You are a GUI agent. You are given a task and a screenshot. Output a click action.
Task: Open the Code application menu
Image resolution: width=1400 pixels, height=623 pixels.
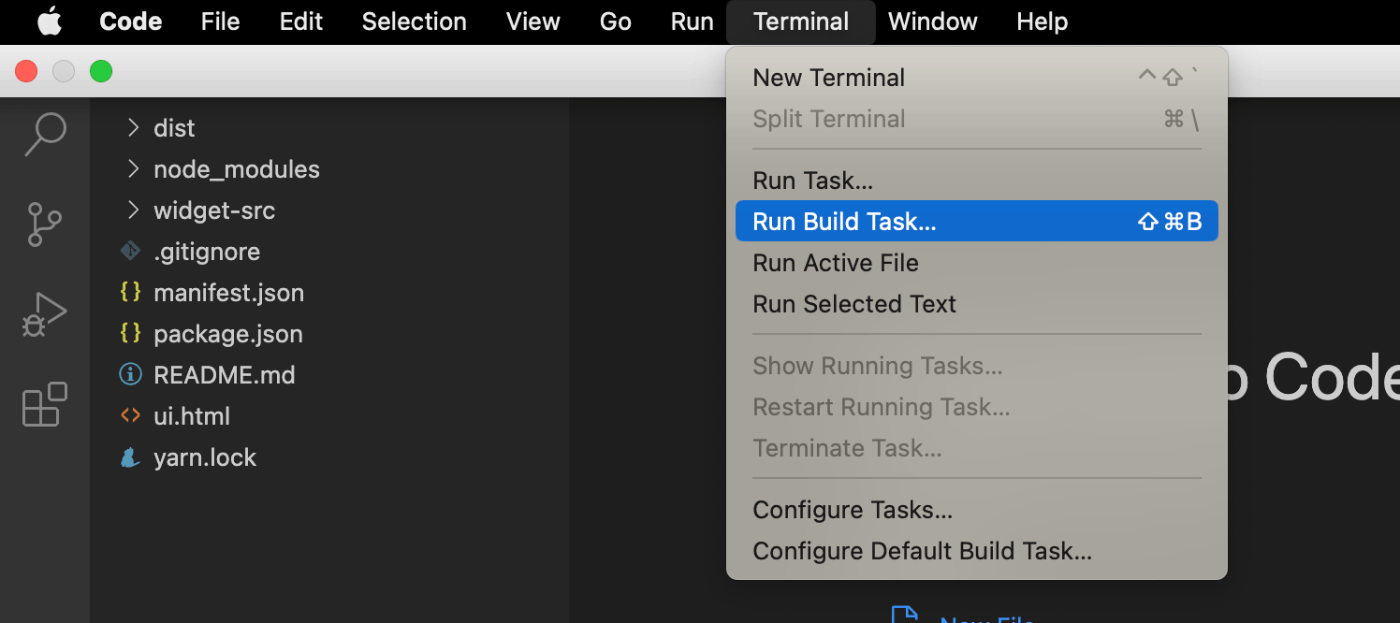[x=131, y=21]
